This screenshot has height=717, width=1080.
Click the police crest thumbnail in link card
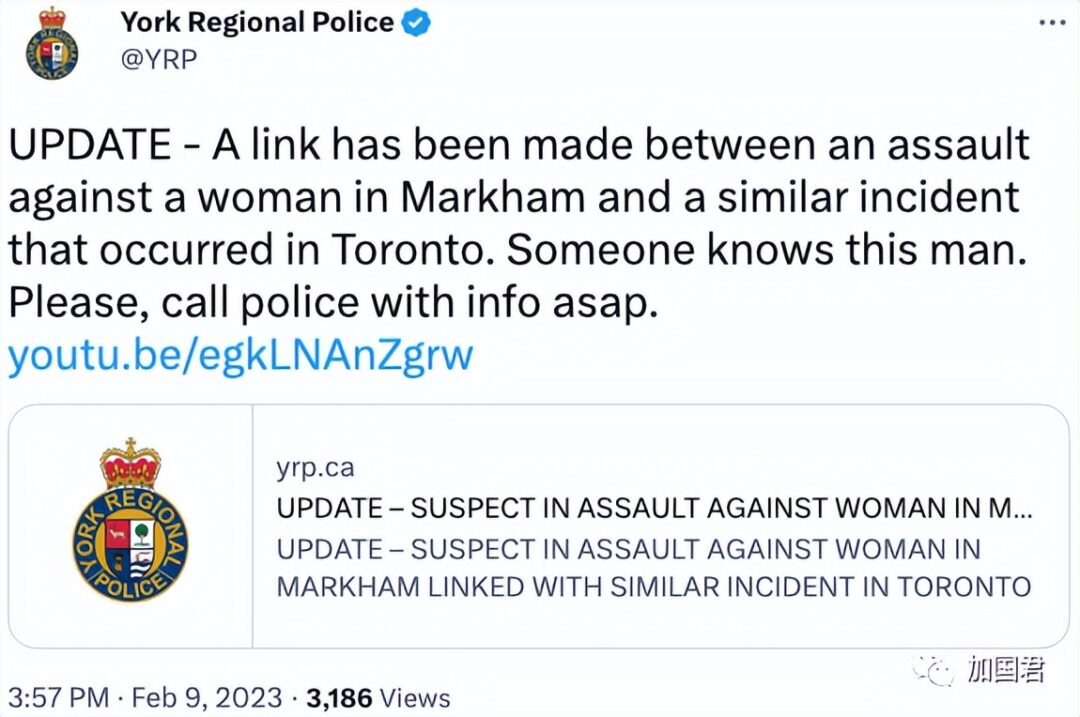(130, 526)
